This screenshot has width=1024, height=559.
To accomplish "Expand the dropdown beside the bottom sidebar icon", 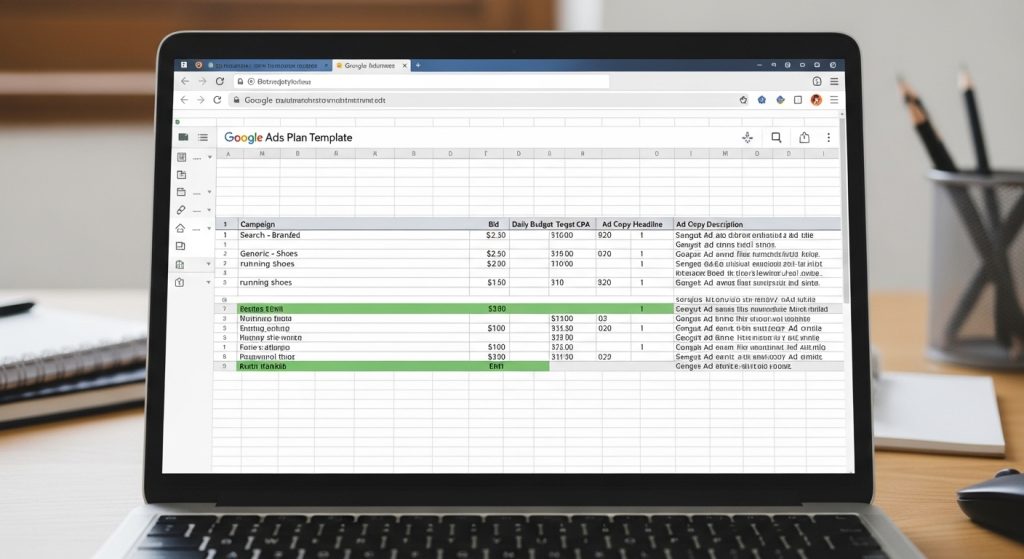I will (209, 282).
